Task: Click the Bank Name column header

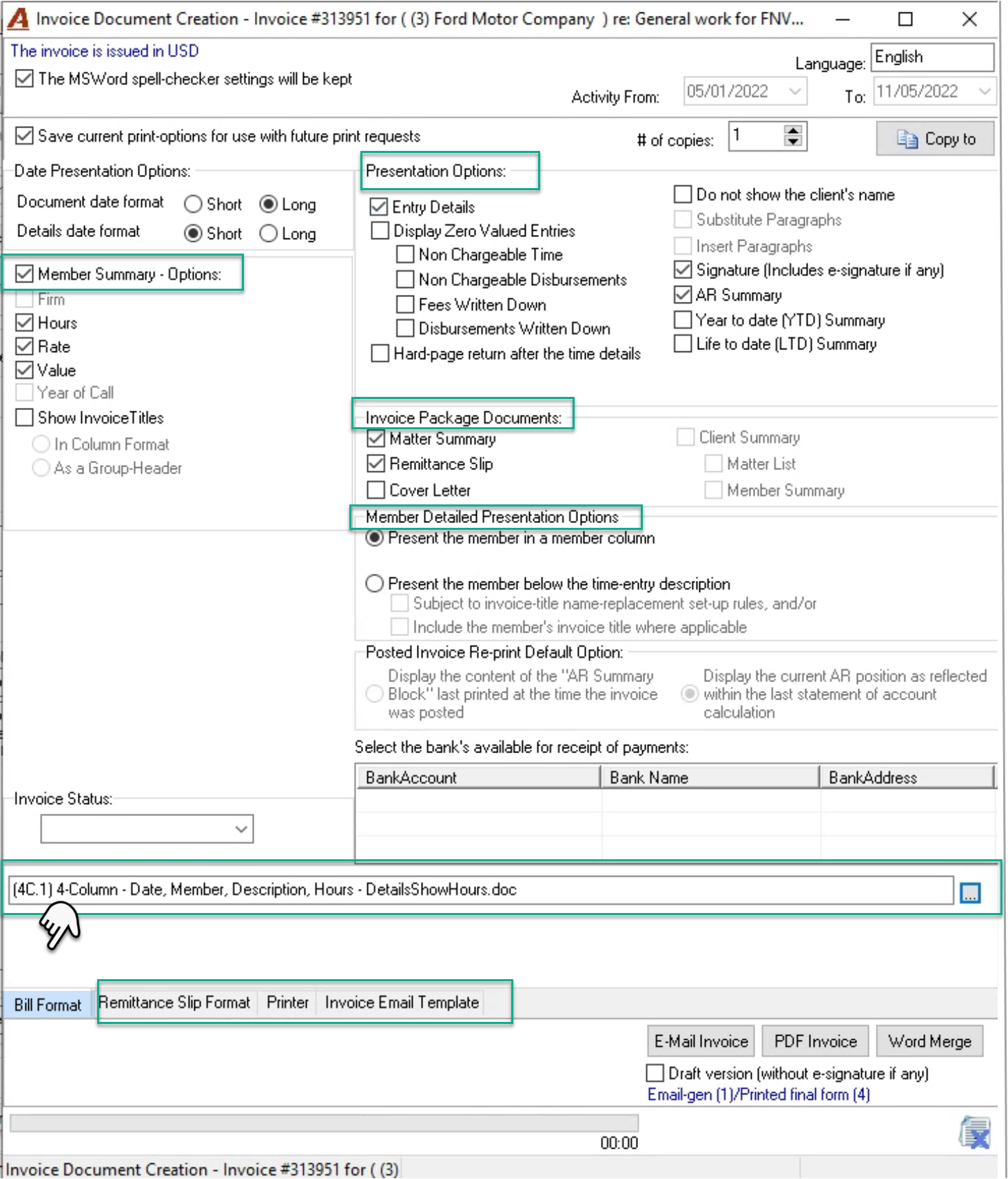Action: (x=710, y=777)
